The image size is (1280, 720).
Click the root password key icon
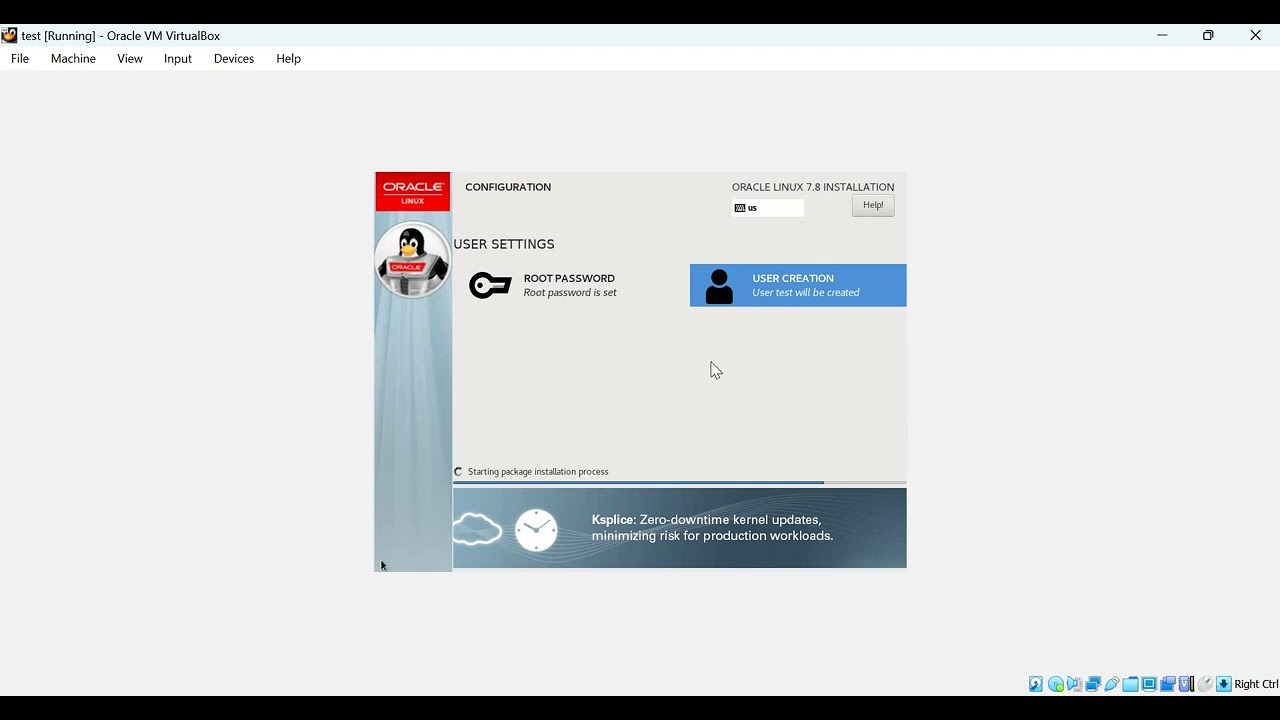pyautogui.click(x=490, y=285)
